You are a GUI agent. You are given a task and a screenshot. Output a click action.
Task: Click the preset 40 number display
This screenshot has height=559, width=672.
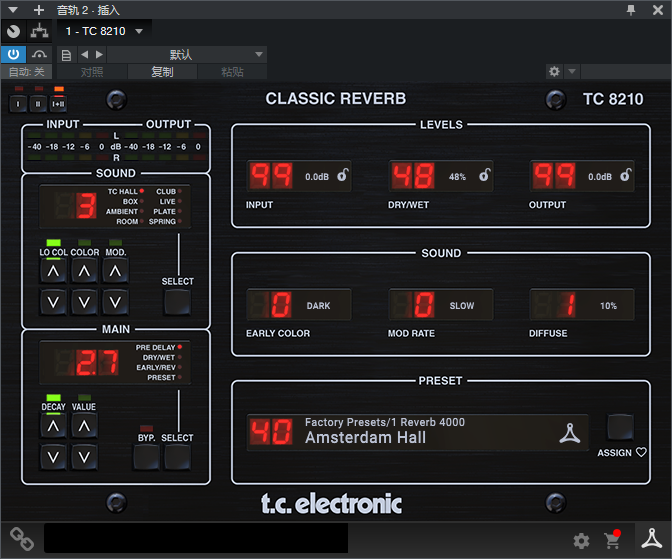(271, 432)
